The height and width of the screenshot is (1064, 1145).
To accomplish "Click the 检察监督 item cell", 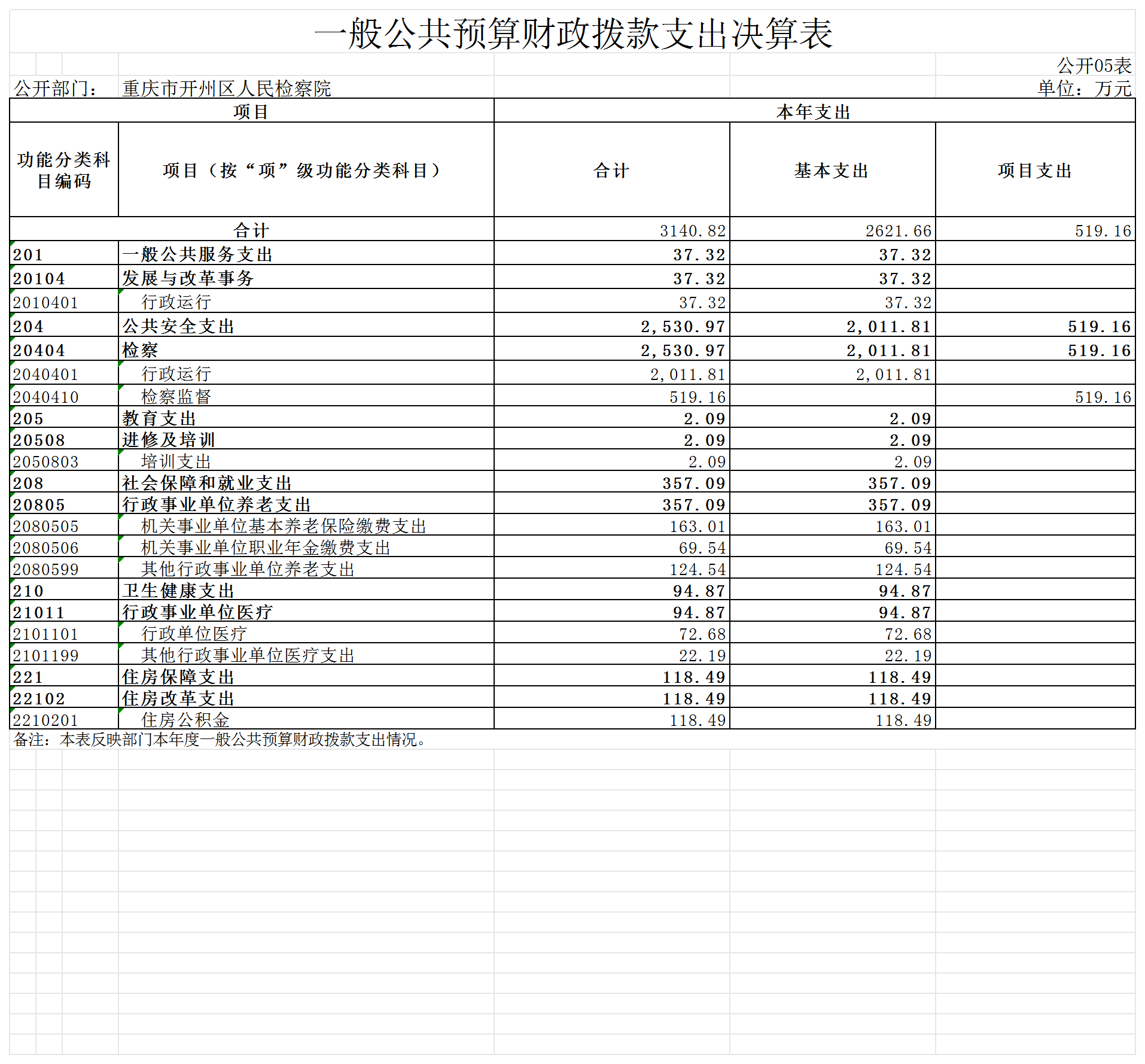I will 176,397.
